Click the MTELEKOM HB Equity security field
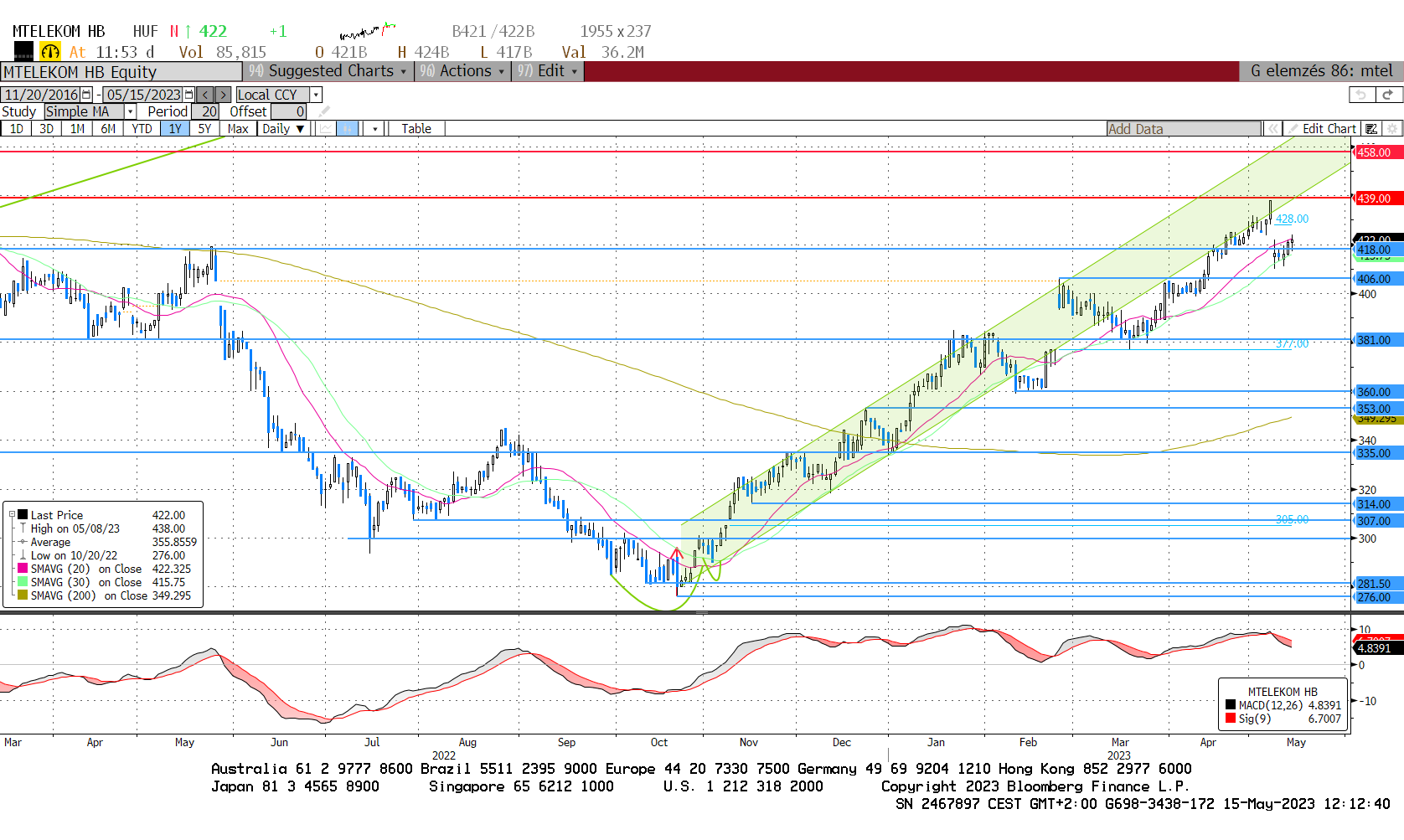This screenshot has height=840, width=1404. 121,72
